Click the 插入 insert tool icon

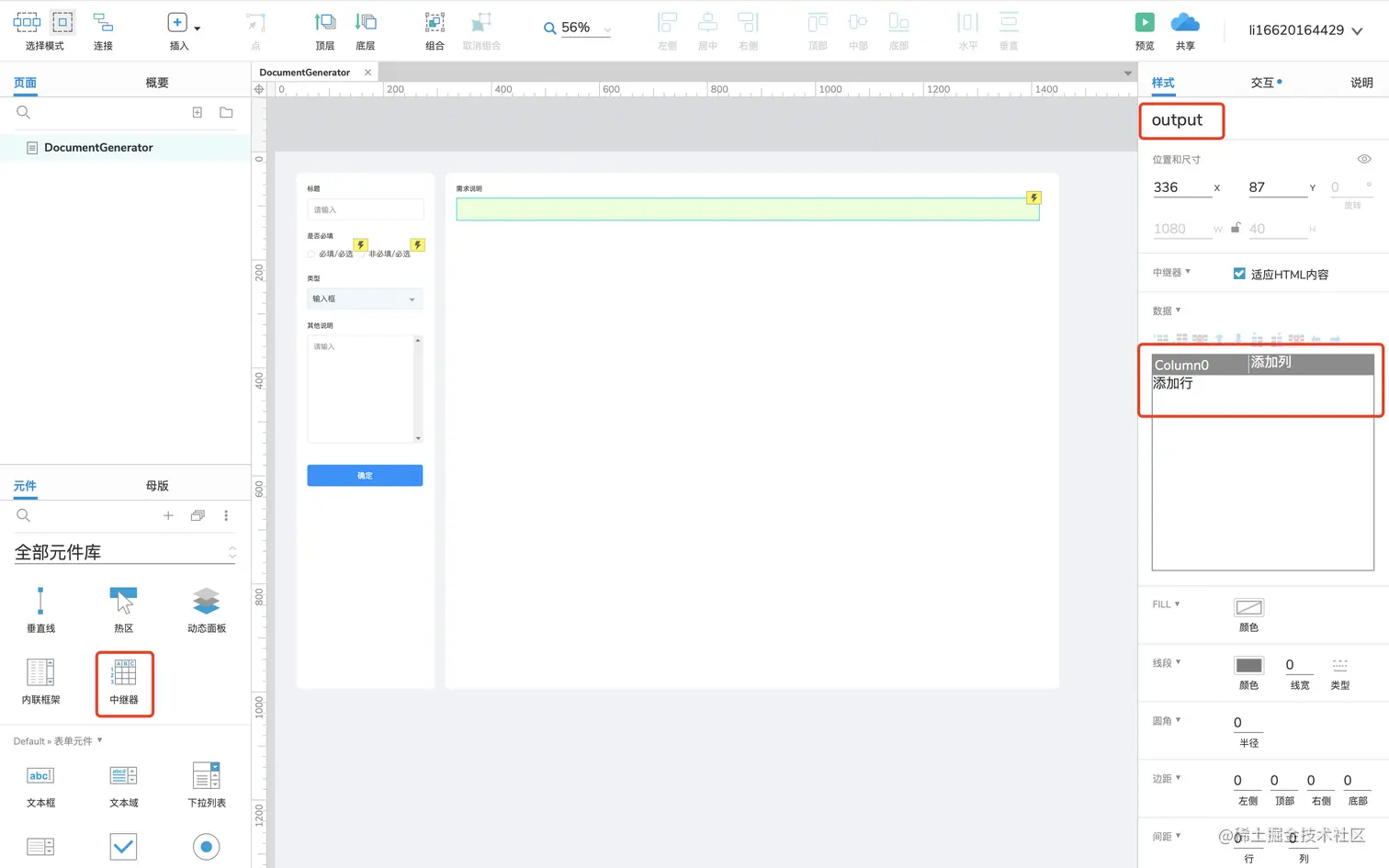177,22
